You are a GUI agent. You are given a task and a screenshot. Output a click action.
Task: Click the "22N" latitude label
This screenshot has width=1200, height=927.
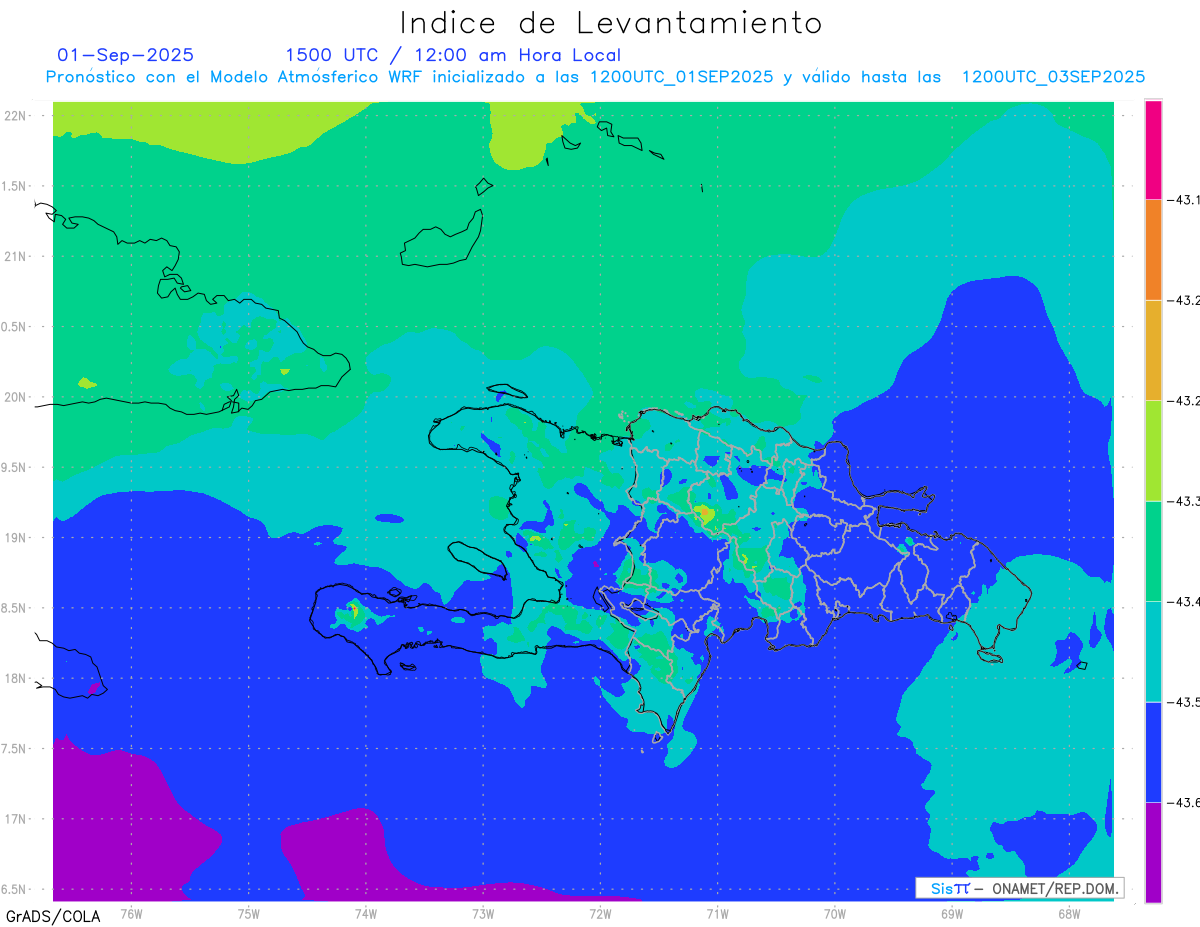click(x=17, y=116)
